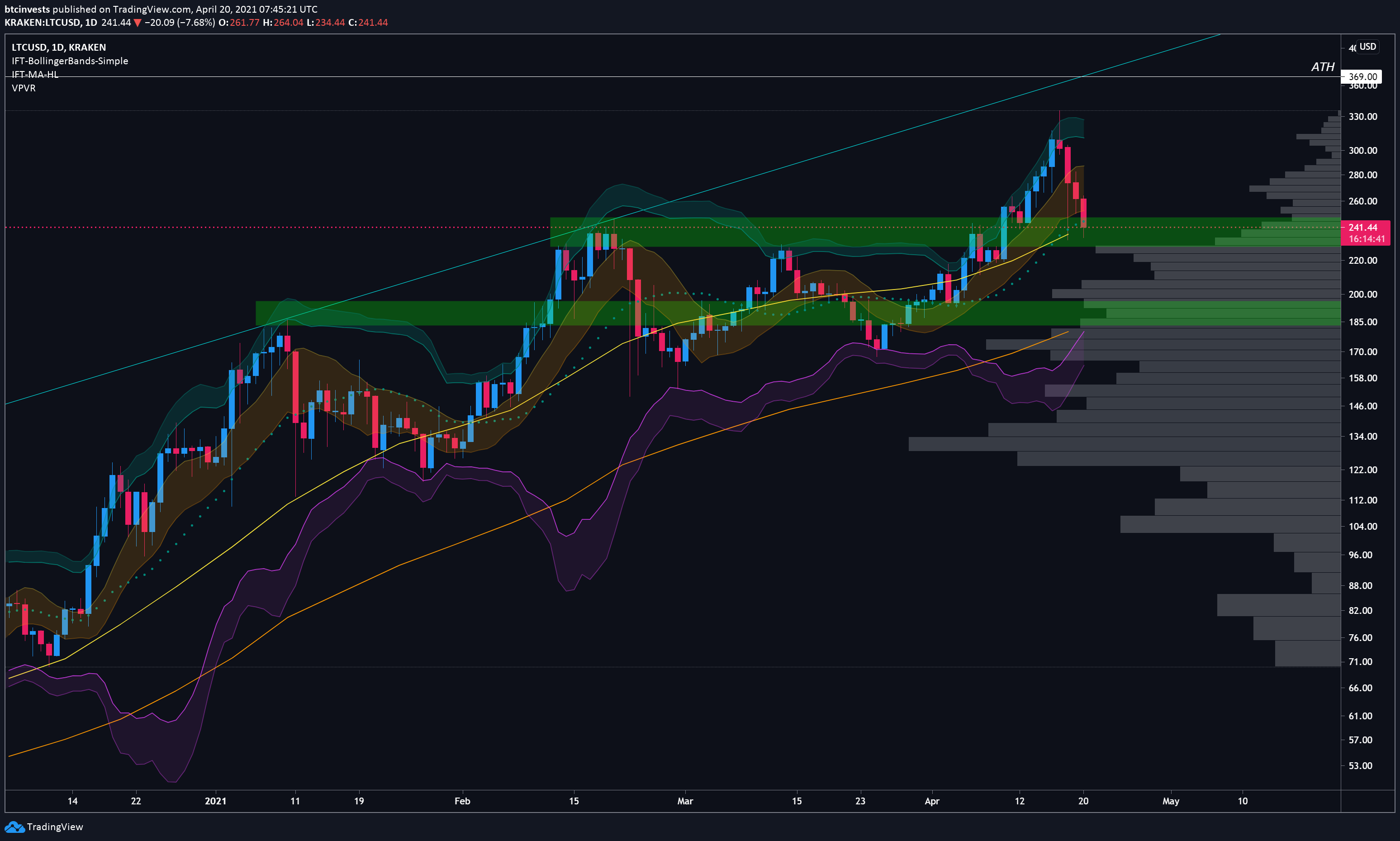Click the close value C:241.44
The image size is (1400, 841).
[368, 23]
